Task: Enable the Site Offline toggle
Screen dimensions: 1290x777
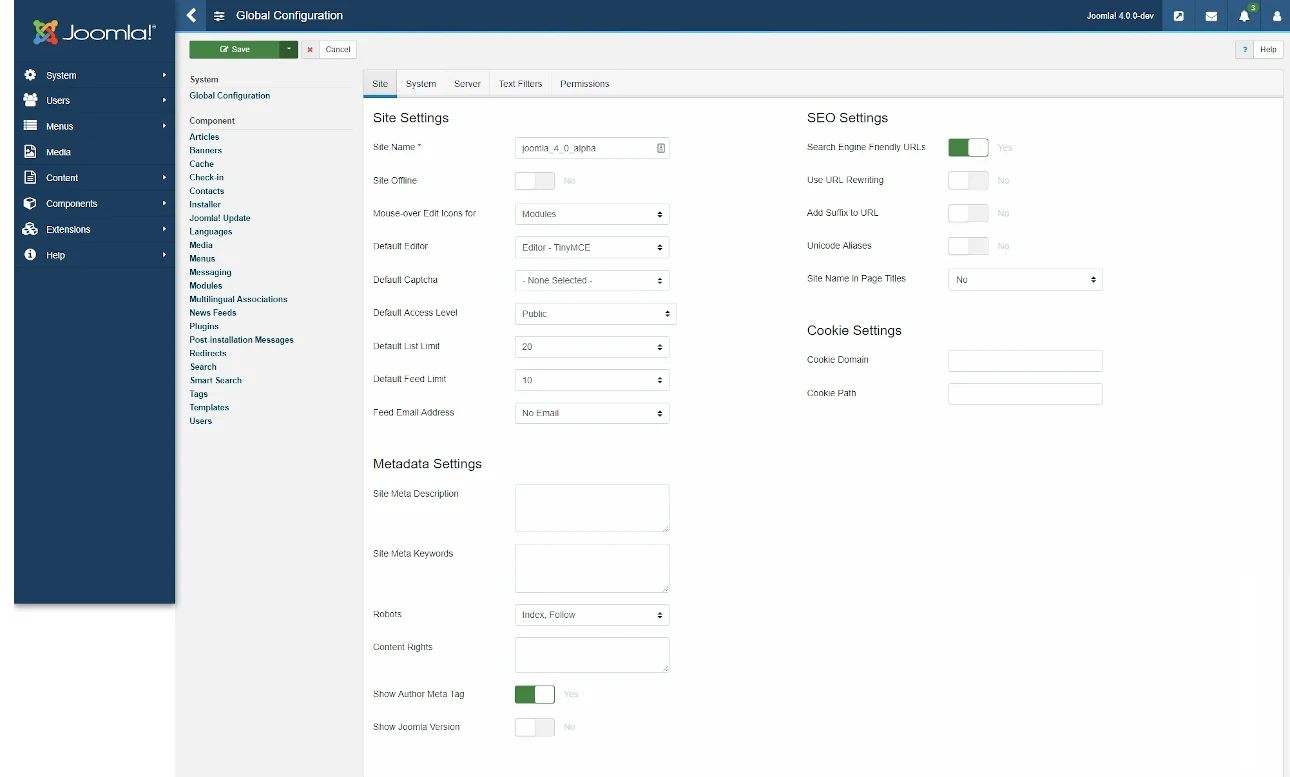Action: tap(534, 181)
